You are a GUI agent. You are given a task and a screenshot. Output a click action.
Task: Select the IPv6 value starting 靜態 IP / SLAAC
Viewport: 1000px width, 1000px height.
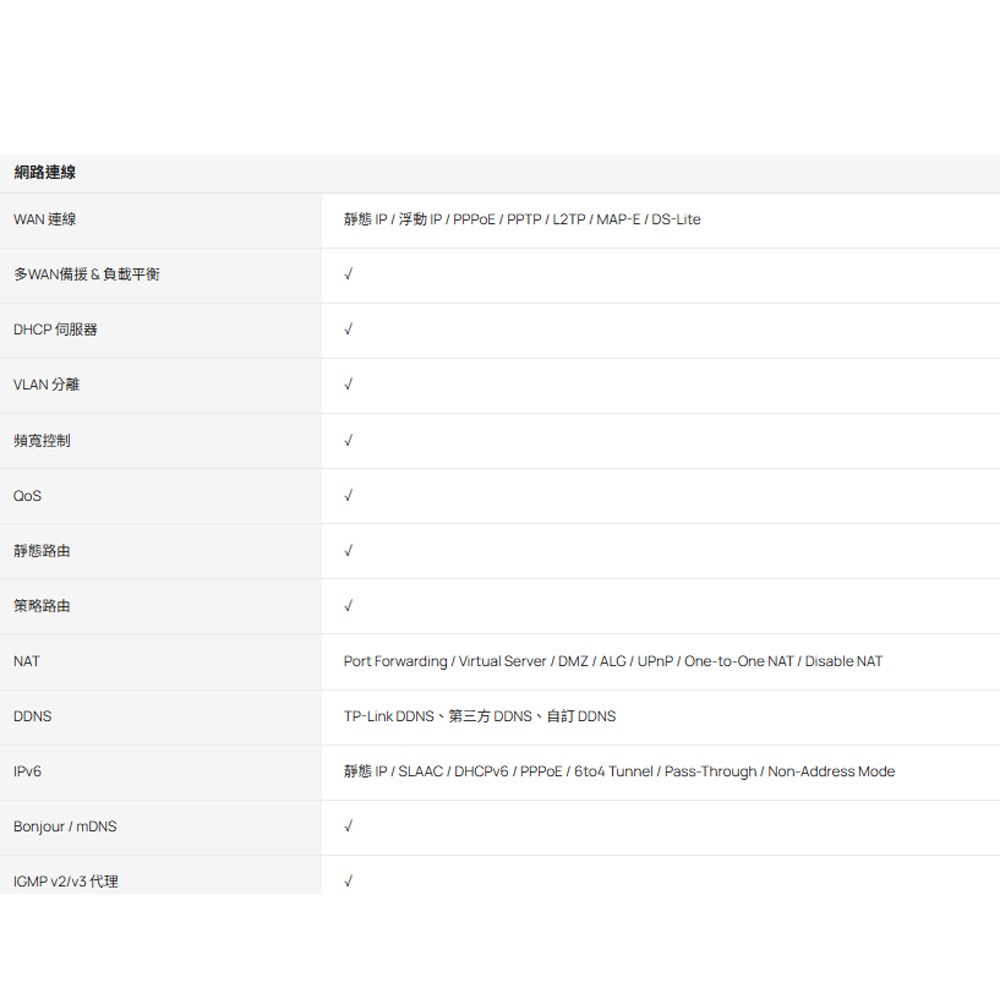click(619, 772)
